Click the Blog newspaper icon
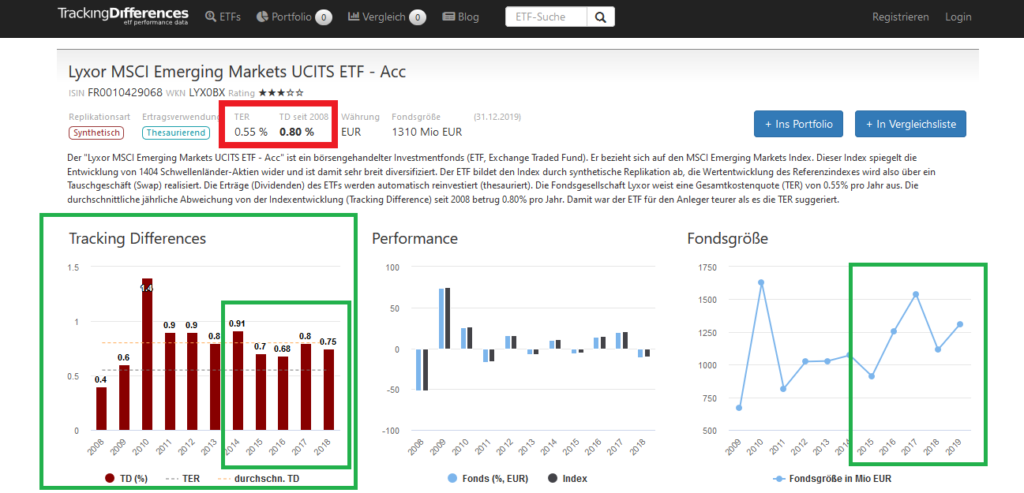Screen dimensions: 1024x493 (449, 17)
